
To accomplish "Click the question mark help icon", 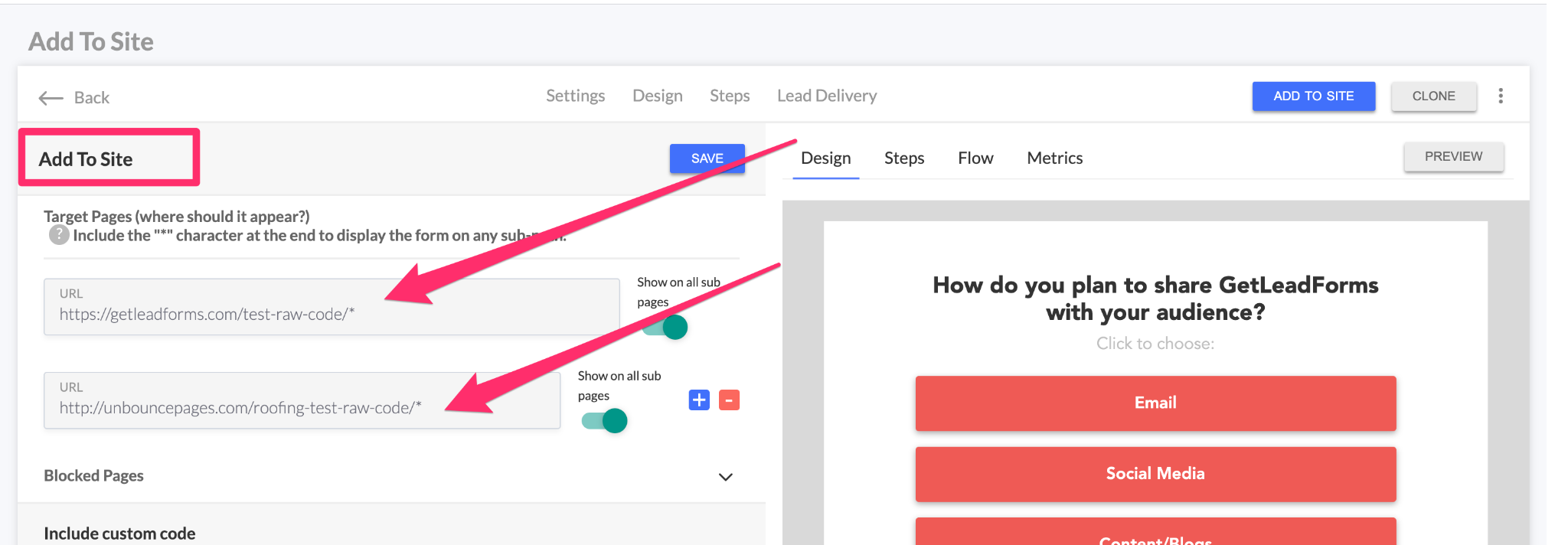I will click(x=58, y=235).
